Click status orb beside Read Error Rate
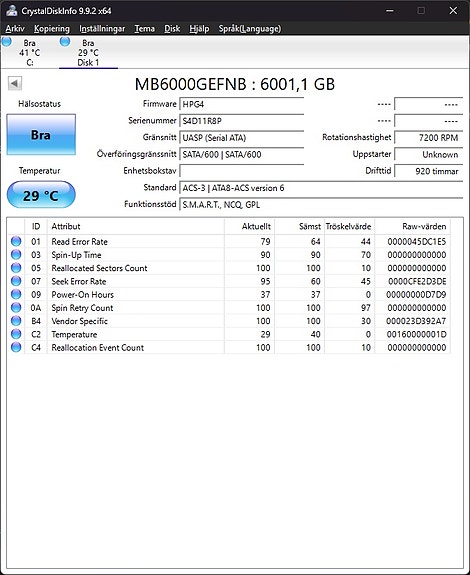The image size is (470, 575). (x=16, y=241)
